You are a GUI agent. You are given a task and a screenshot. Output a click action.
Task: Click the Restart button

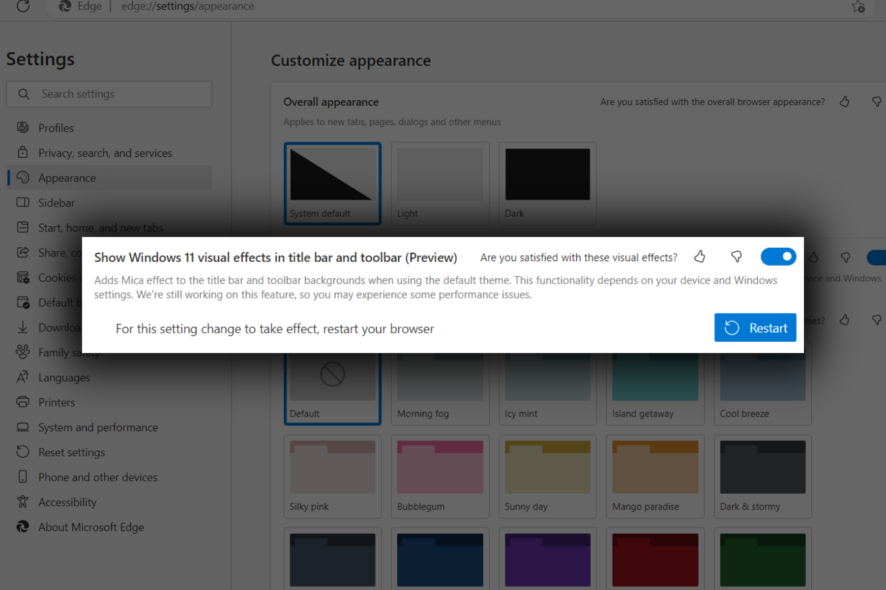[755, 328]
